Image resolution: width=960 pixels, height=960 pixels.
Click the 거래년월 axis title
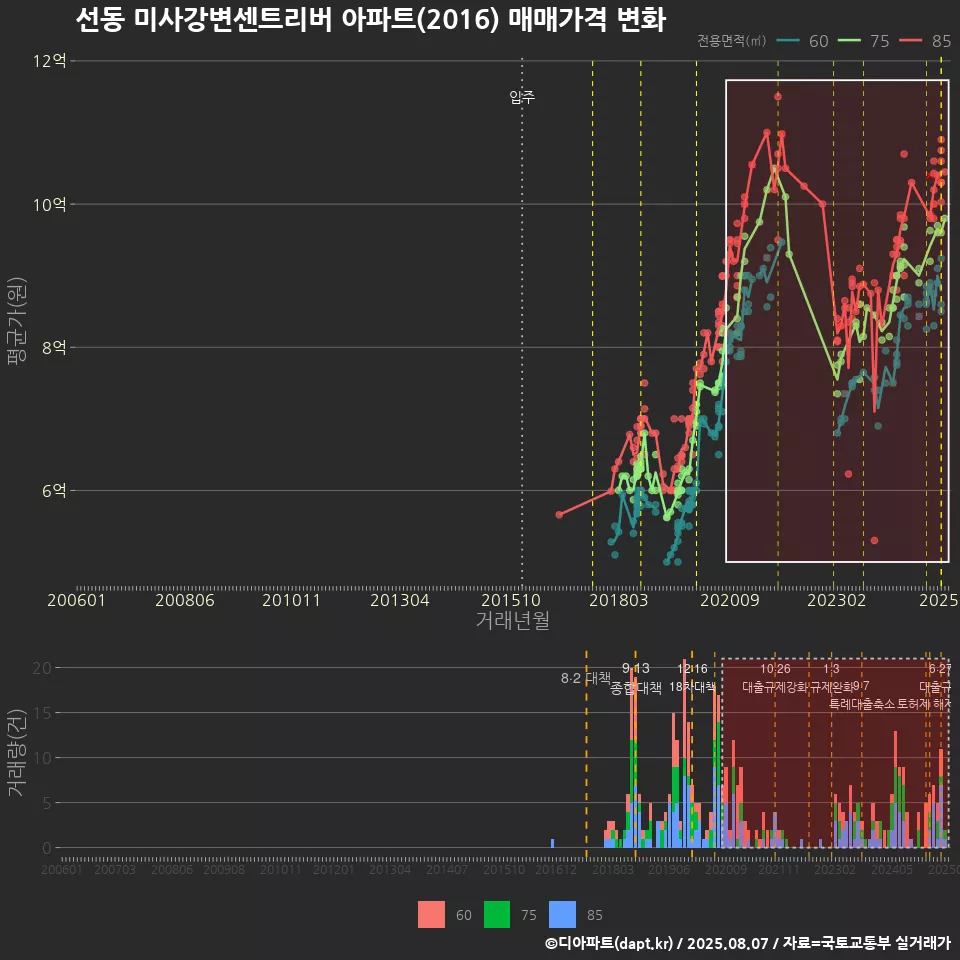[x=512, y=620]
